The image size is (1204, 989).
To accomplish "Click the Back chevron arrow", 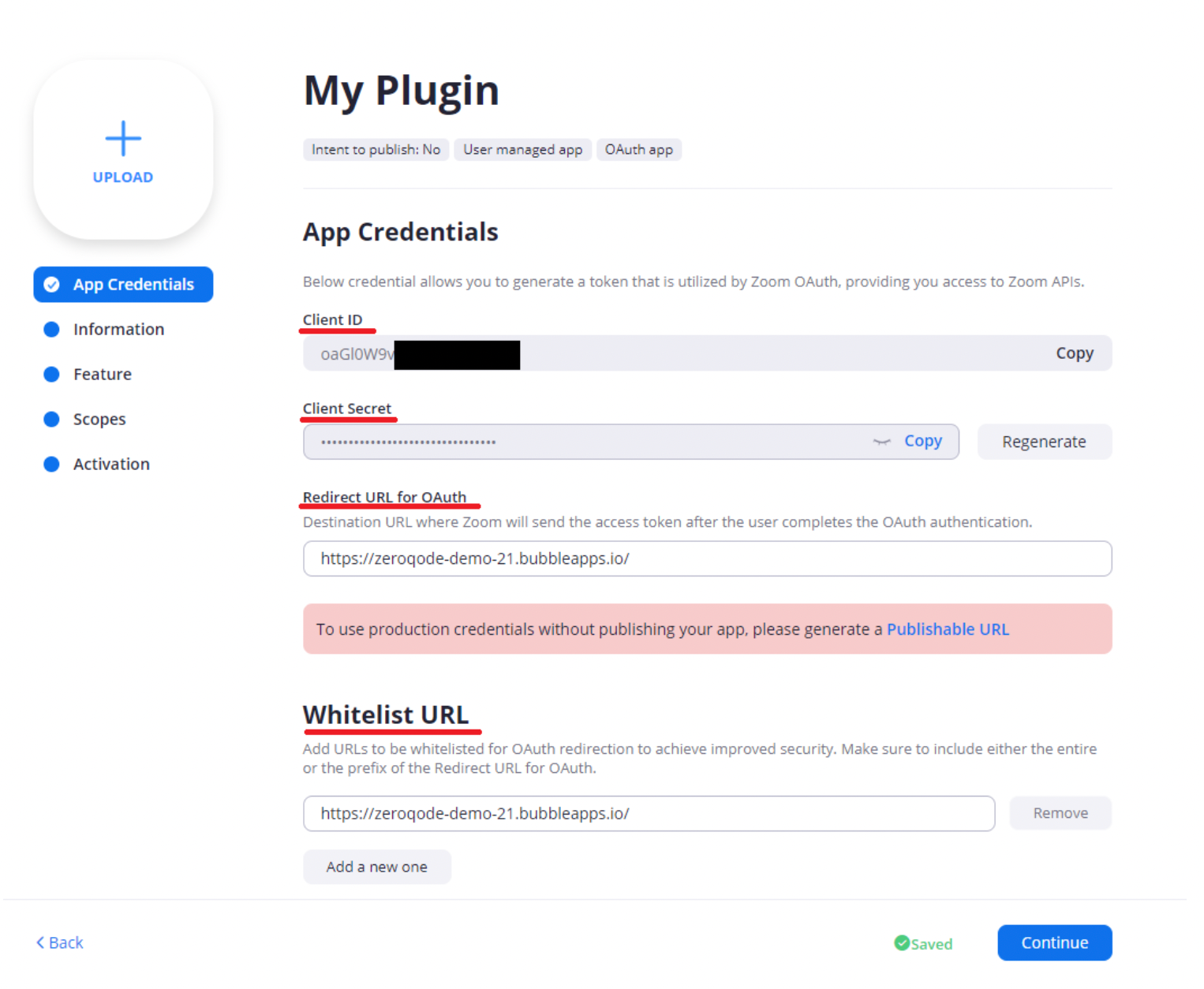I will pos(40,942).
